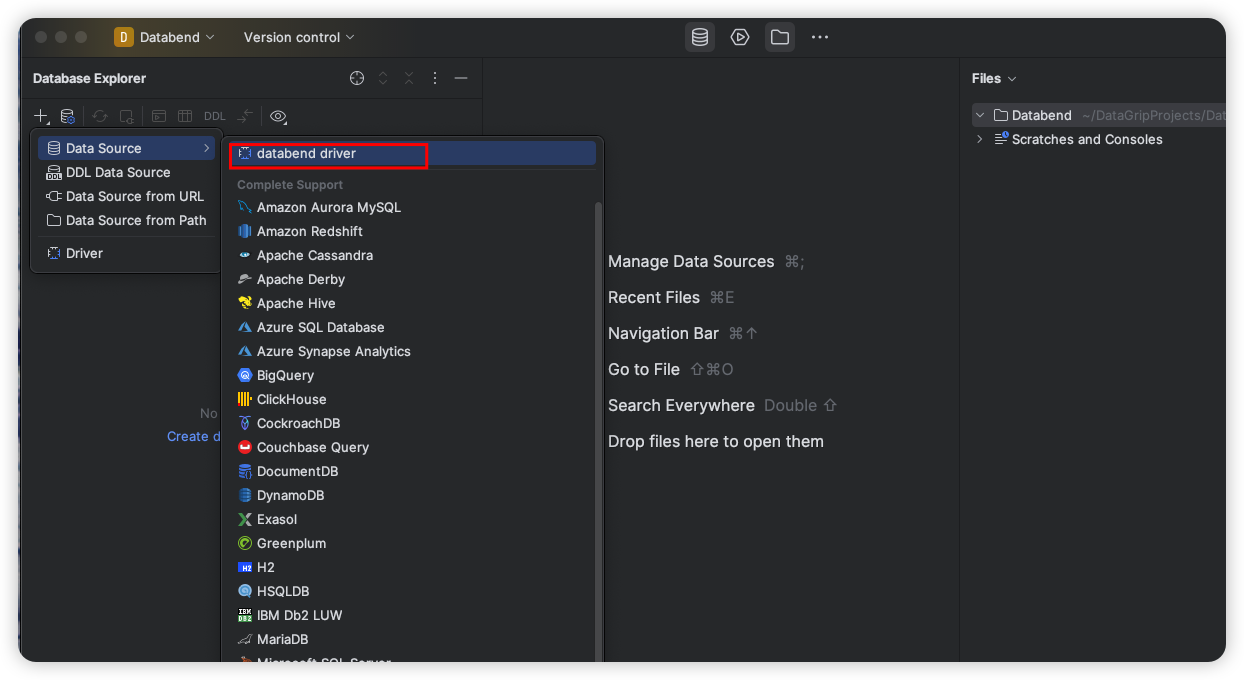
Task: Click the data source list scrollbar
Action: tap(599, 430)
